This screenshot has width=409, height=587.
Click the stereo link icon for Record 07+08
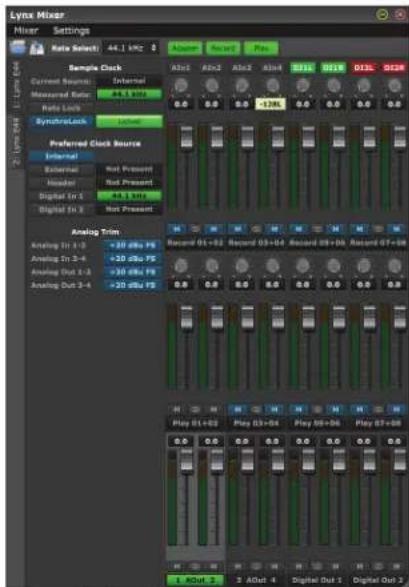point(378,229)
